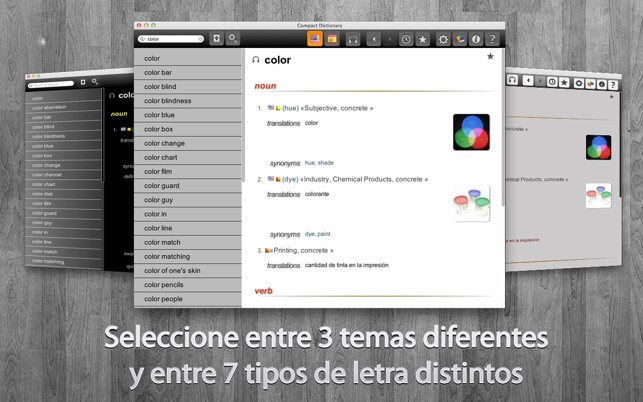Toggle the US English flag language button
This screenshot has height=402, width=643.
315,39
